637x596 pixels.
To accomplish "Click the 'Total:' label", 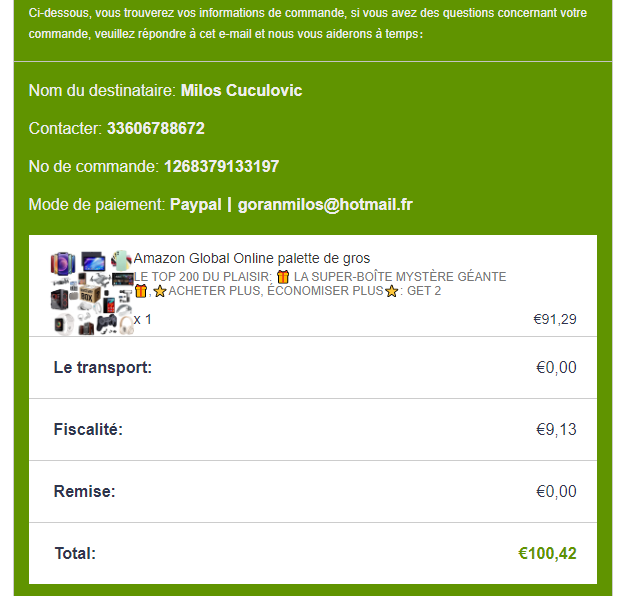I will (x=75, y=553).
